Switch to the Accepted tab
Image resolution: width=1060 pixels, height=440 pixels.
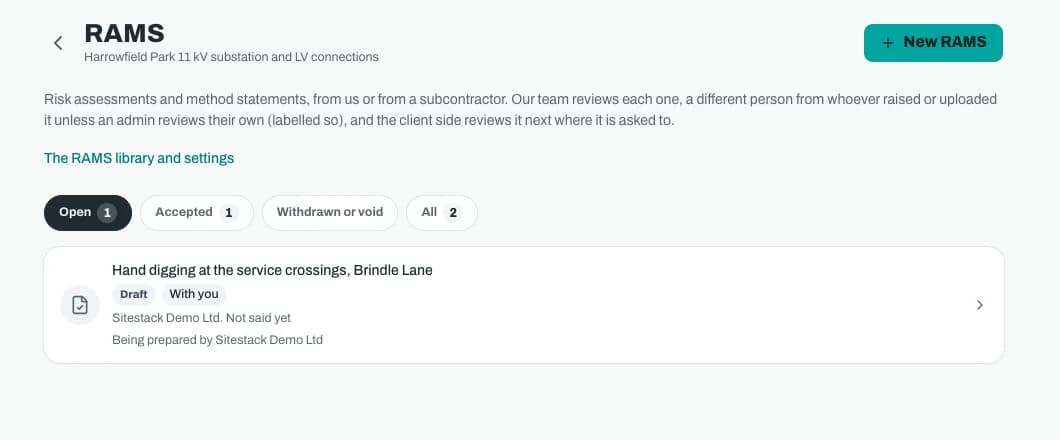coord(197,213)
